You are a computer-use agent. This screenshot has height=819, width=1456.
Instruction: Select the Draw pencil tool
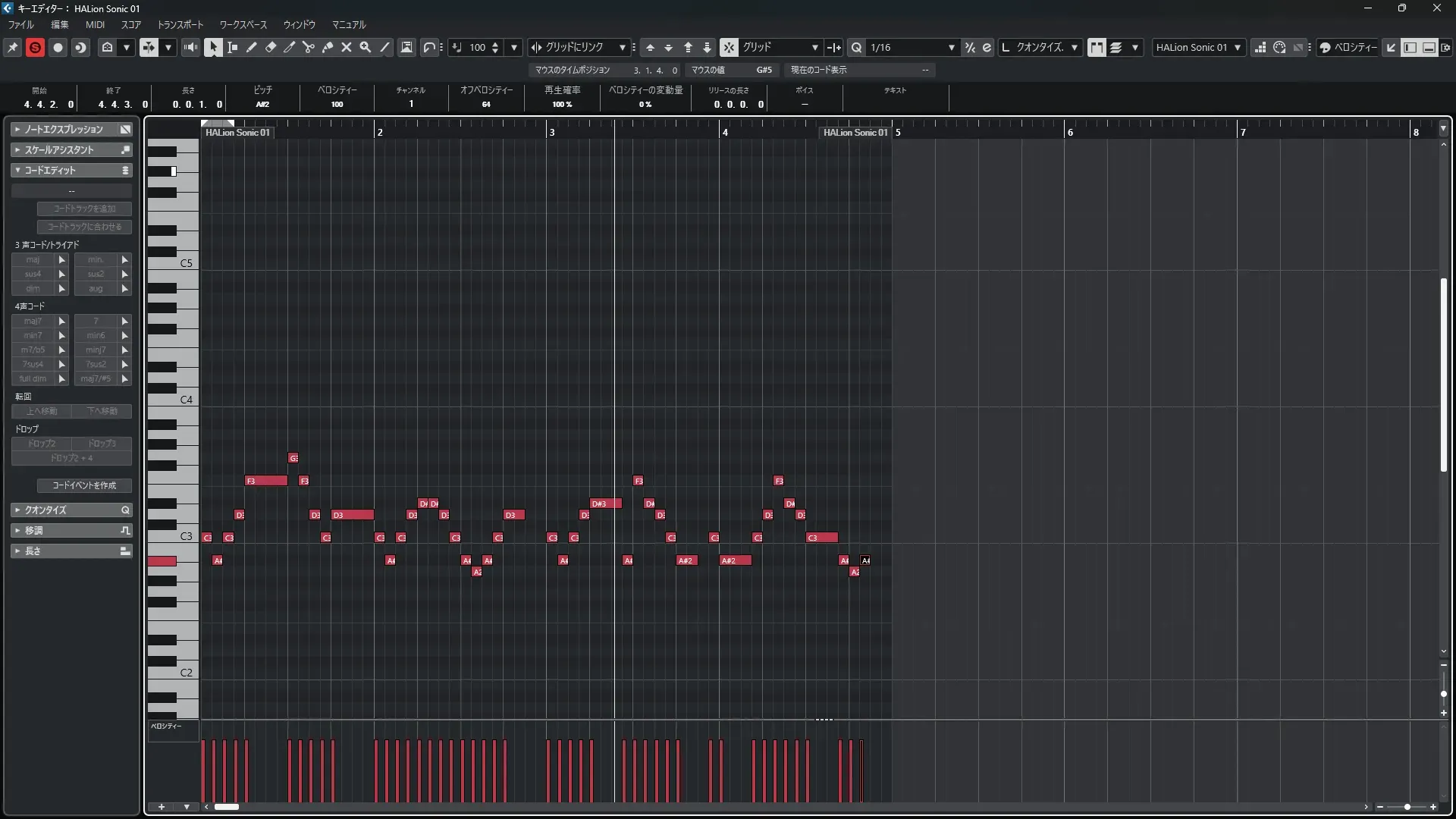pos(252,47)
